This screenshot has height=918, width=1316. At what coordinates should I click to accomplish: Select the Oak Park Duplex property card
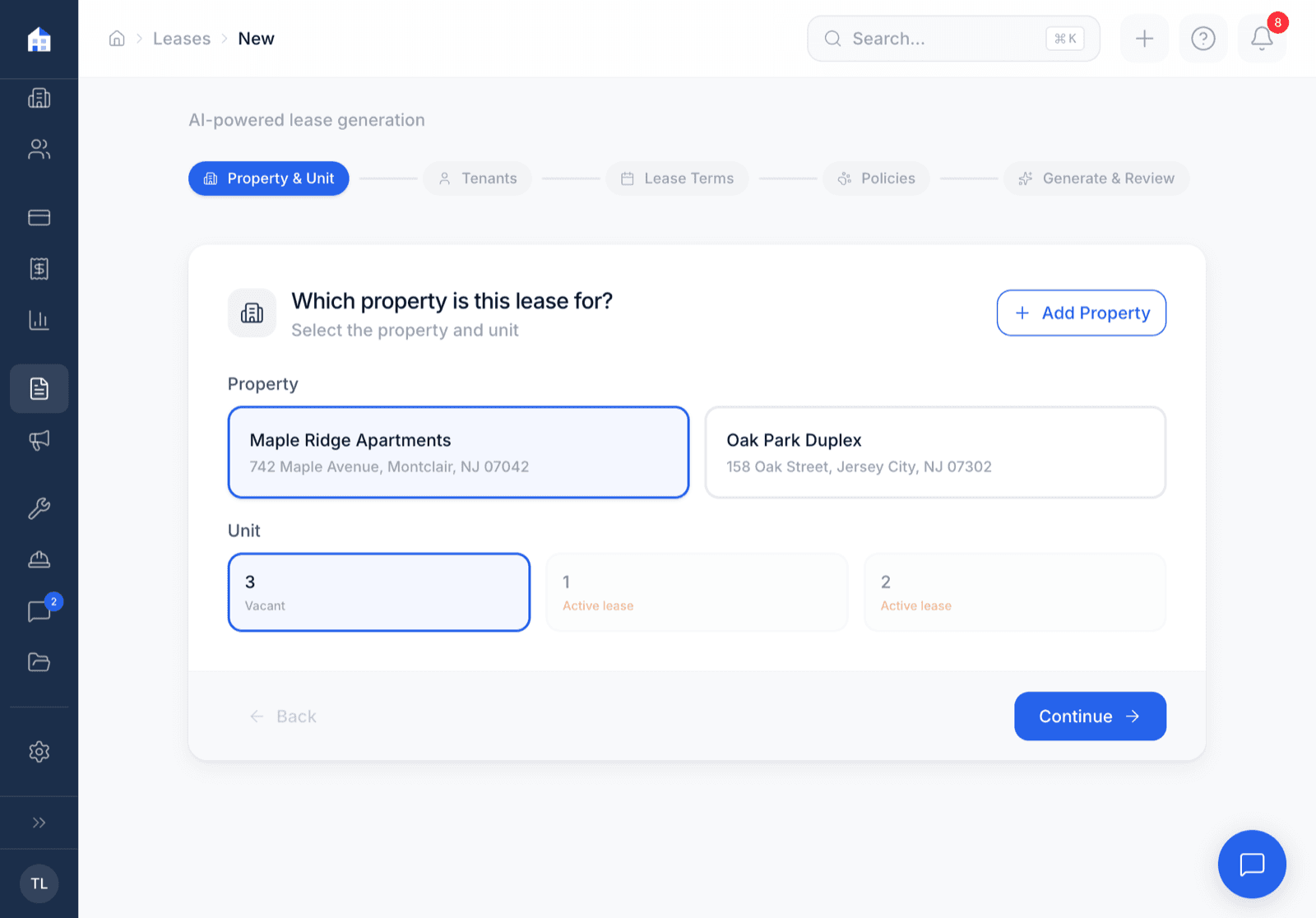(934, 452)
